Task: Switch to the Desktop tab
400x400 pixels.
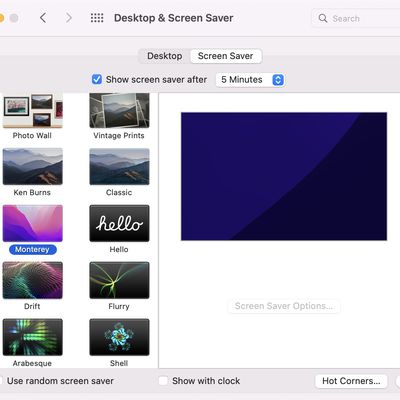Action: click(x=165, y=56)
